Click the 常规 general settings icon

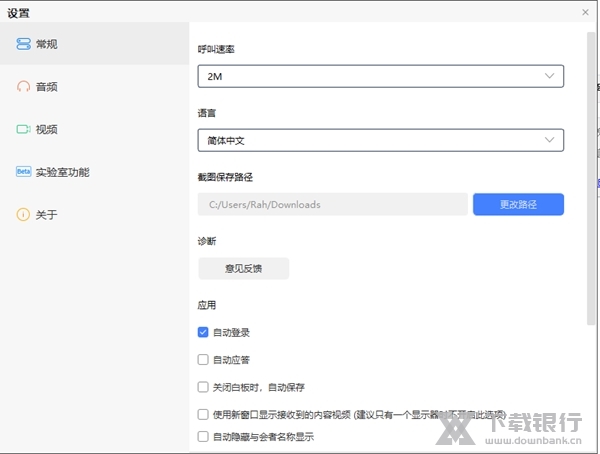[23, 44]
